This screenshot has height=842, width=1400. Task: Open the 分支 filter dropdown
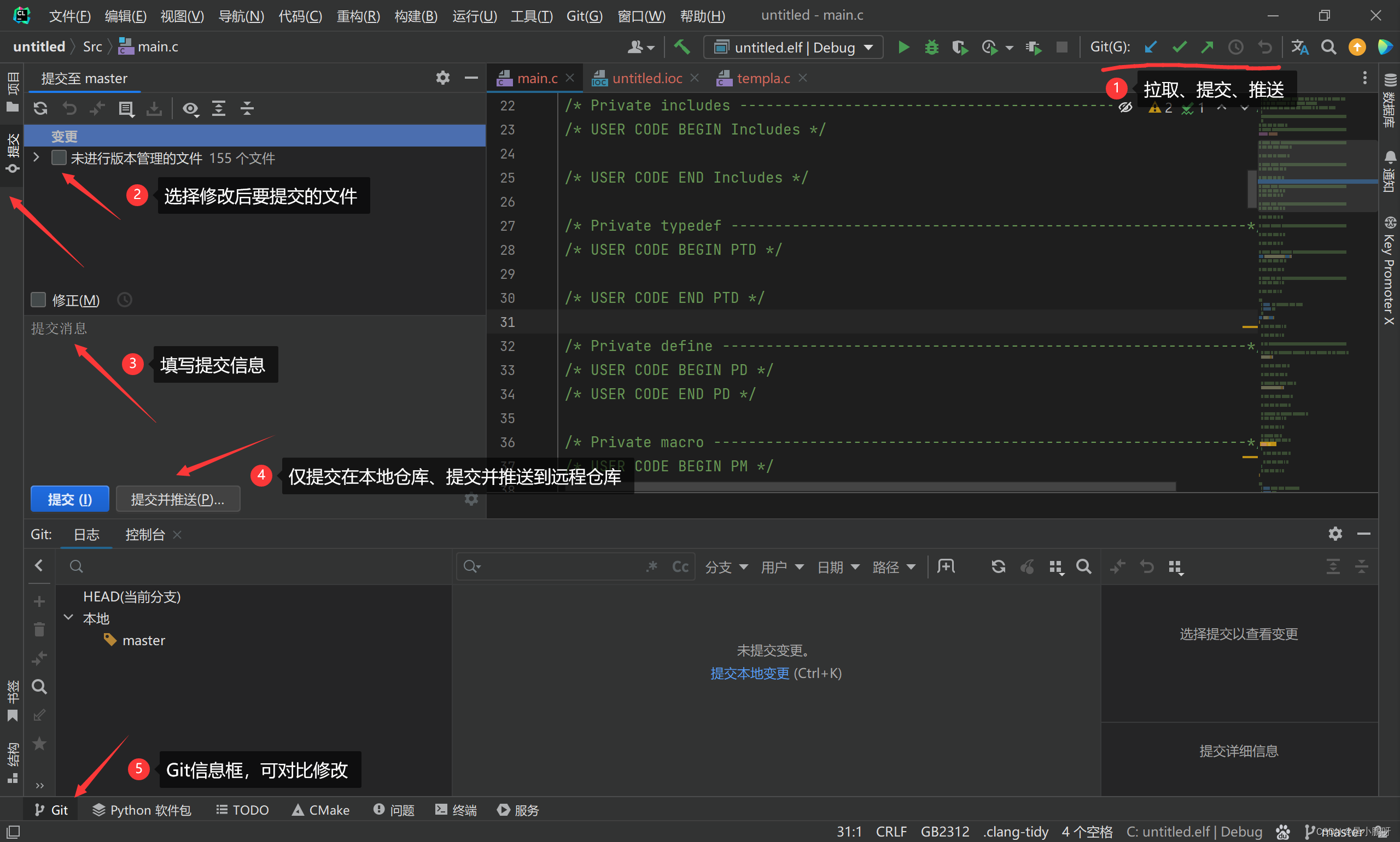point(726,567)
